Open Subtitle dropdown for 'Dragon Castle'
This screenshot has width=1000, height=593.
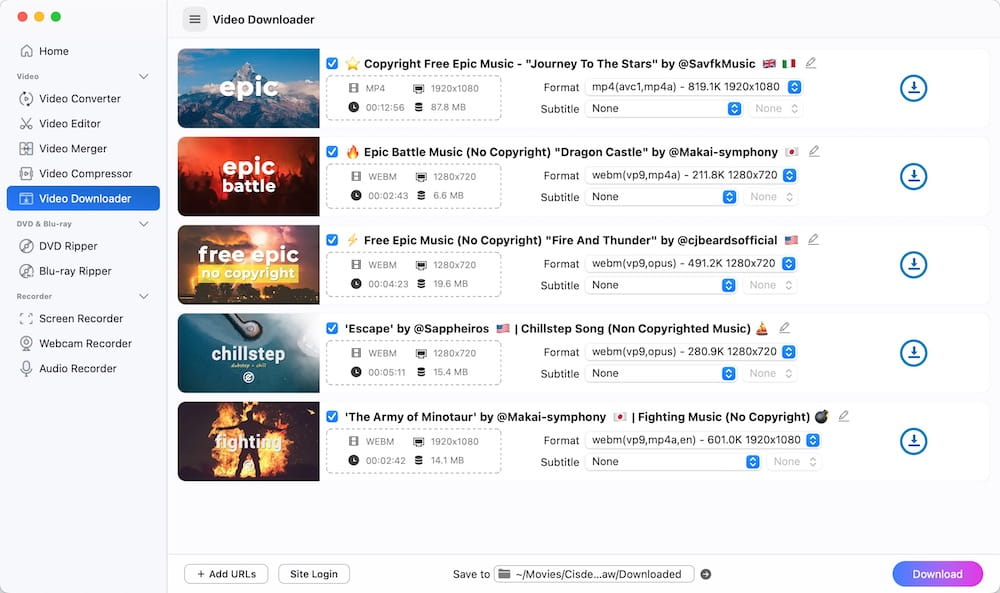point(661,197)
